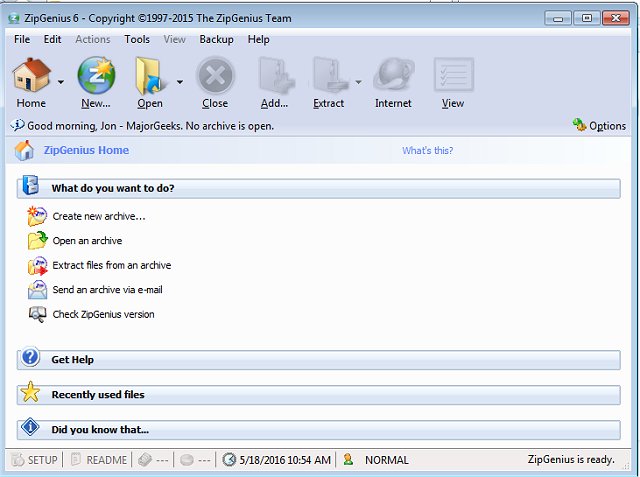Click the Internet toolbar icon
This screenshot has height=477, width=640.
[x=393, y=75]
